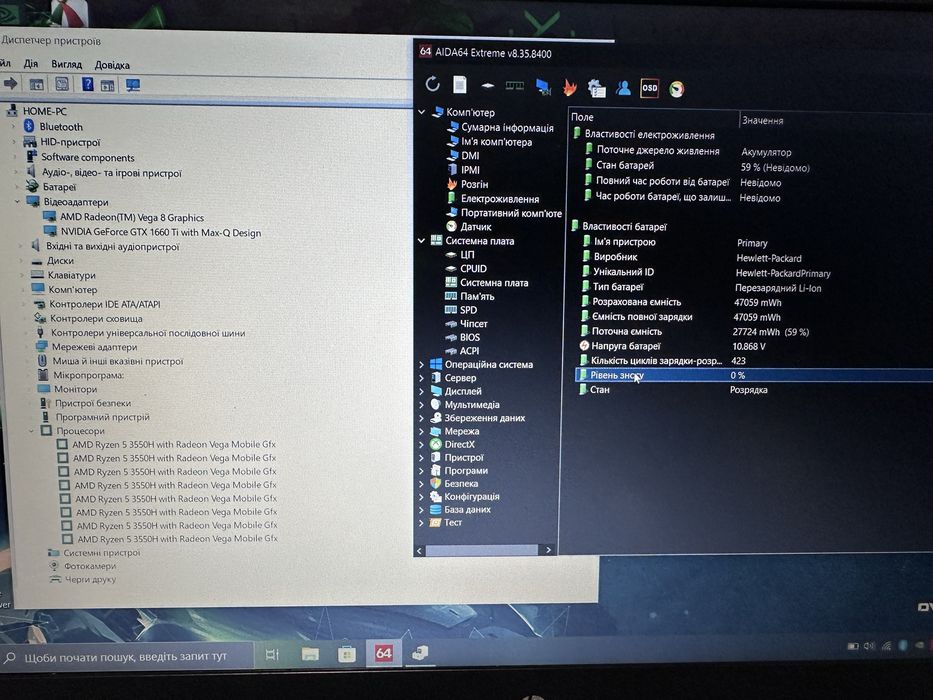This screenshot has height=700, width=933.
Task: Click the AIDA64 Refresh toolbar icon
Action: [433, 85]
